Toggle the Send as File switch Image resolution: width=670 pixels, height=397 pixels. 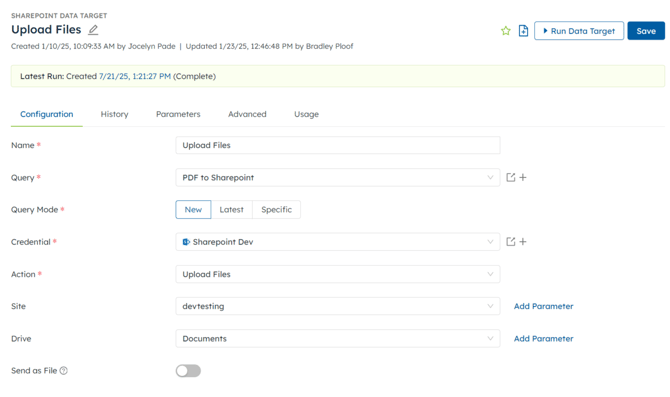click(x=188, y=371)
